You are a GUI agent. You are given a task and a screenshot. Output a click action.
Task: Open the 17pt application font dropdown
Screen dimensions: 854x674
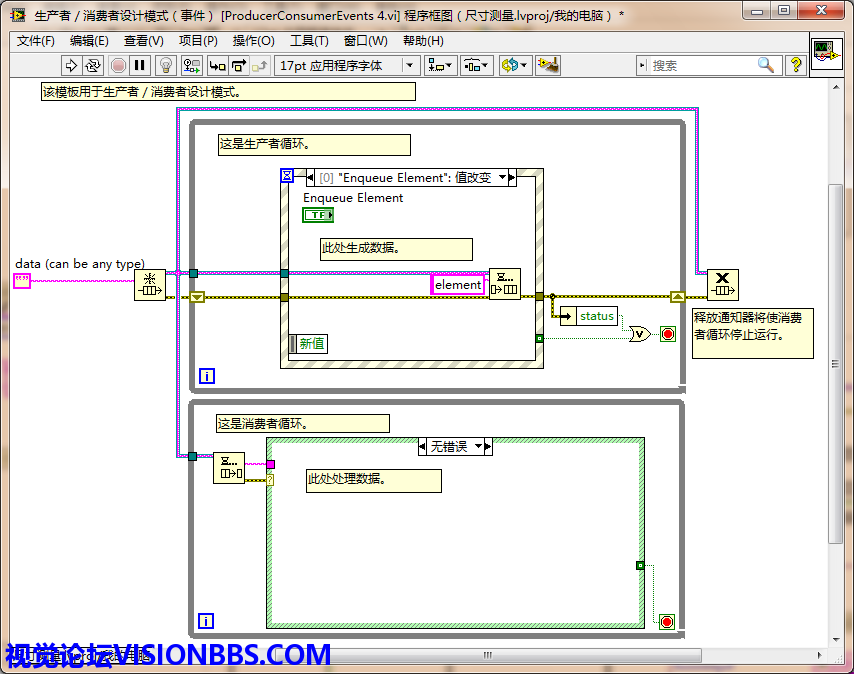(346, 65)
